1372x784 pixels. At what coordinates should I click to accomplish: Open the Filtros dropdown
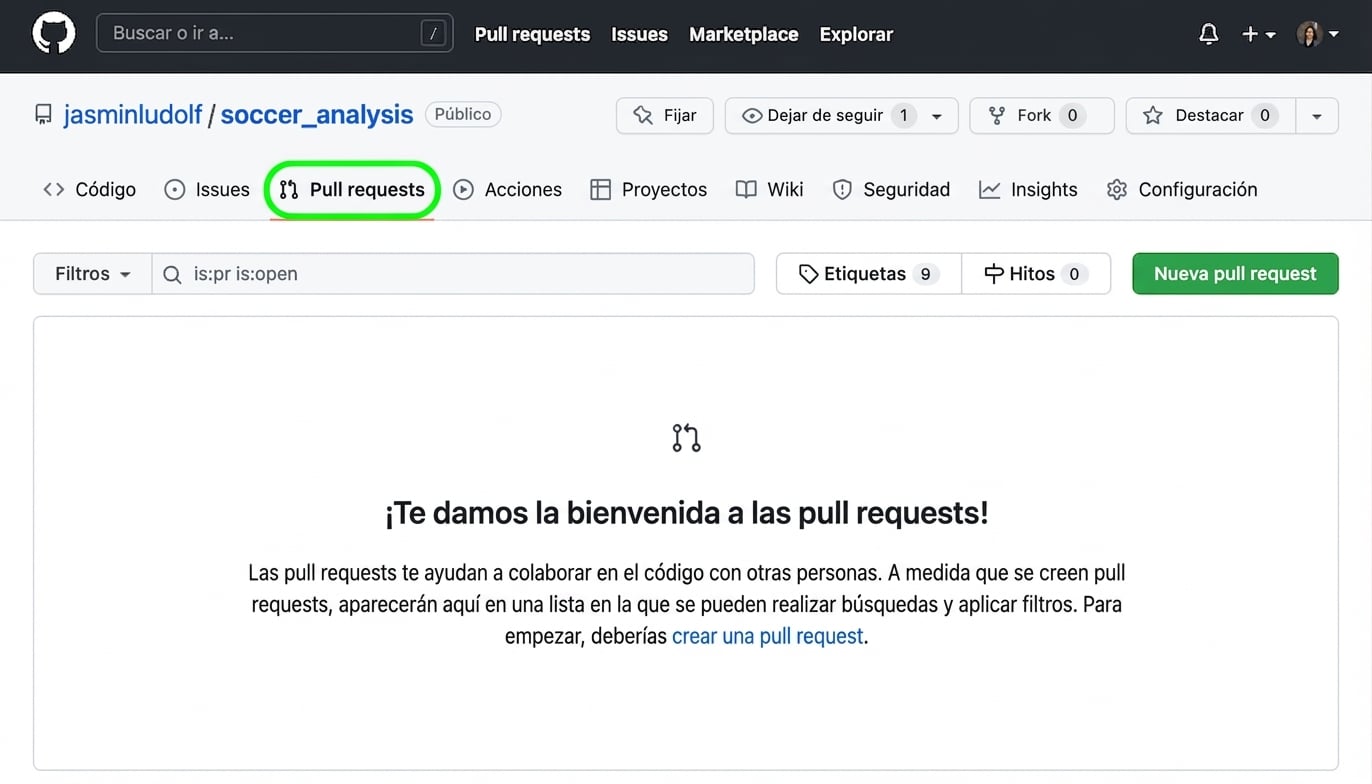coord(93,274)
